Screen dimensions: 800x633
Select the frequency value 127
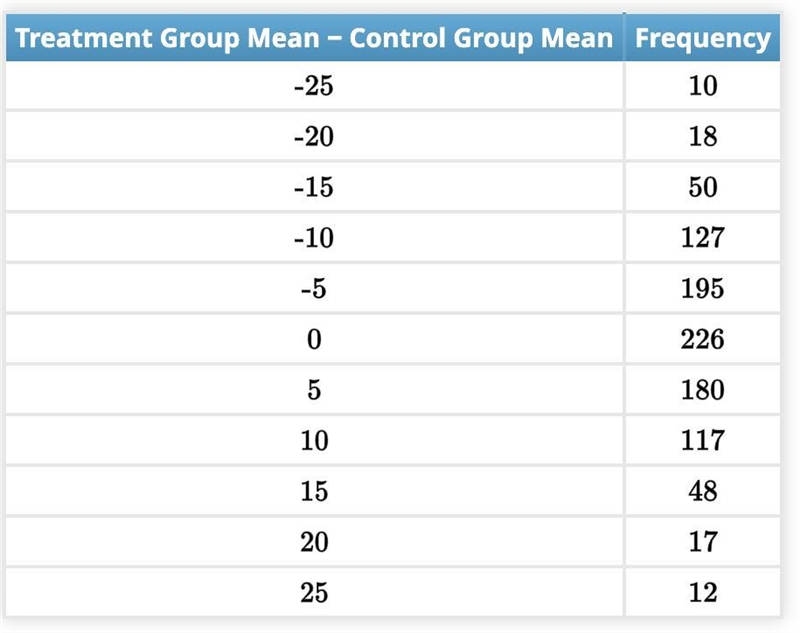click(703, 238)
